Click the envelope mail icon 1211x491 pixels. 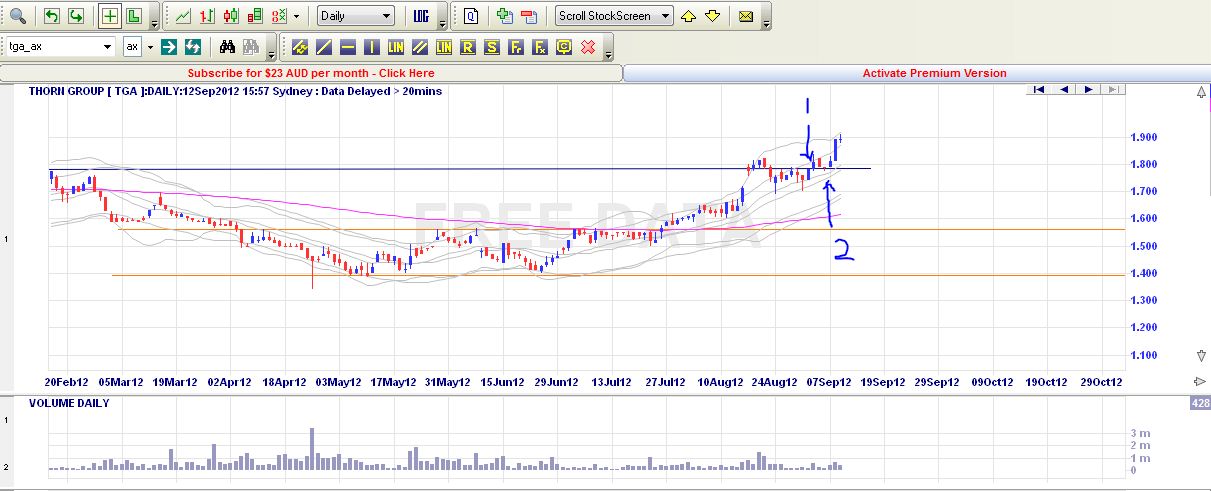(x=746, y=16)
